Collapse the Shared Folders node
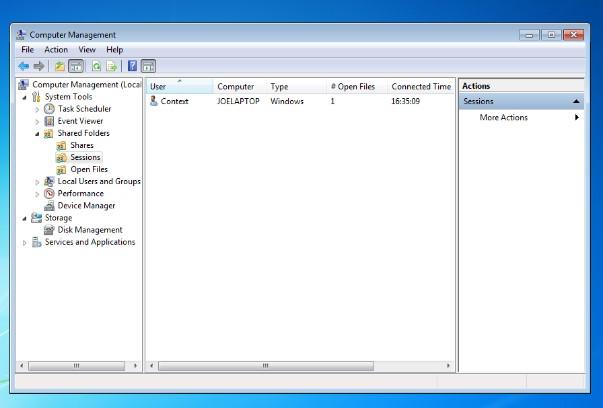This screenshot has width=603, height=408. pos(37,134)
